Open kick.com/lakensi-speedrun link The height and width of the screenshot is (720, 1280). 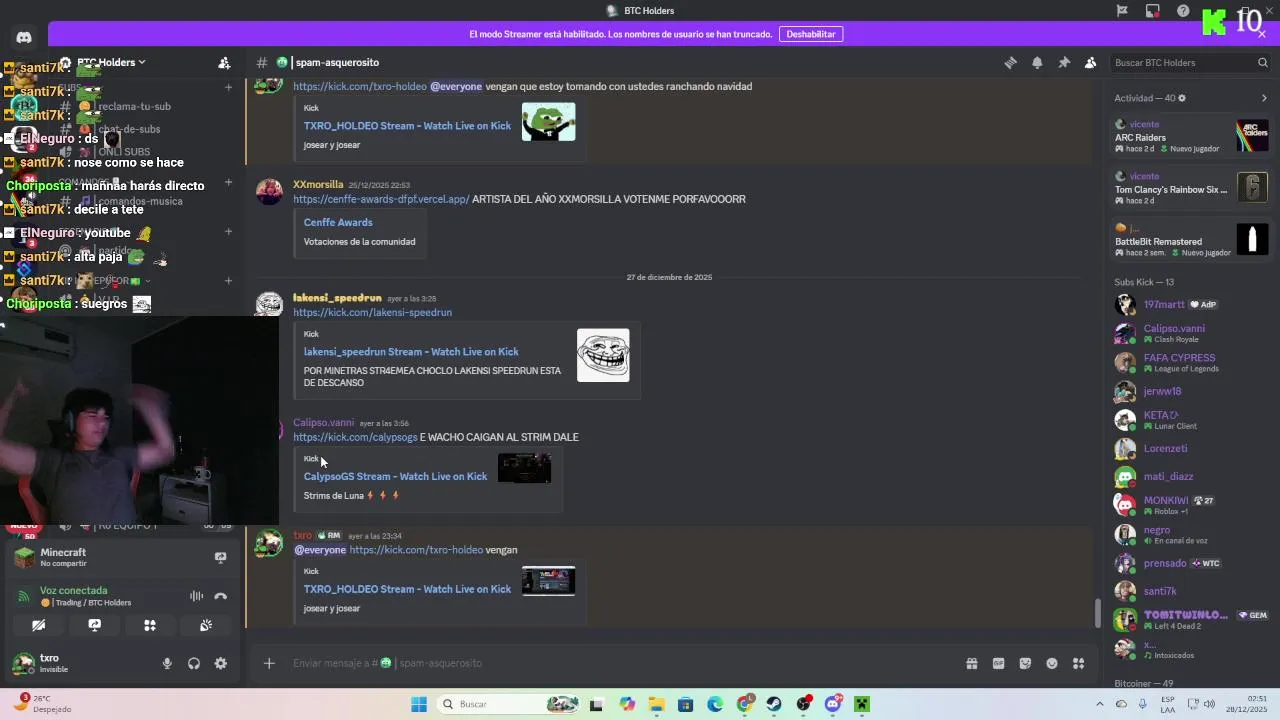click(x=372, y=312)
